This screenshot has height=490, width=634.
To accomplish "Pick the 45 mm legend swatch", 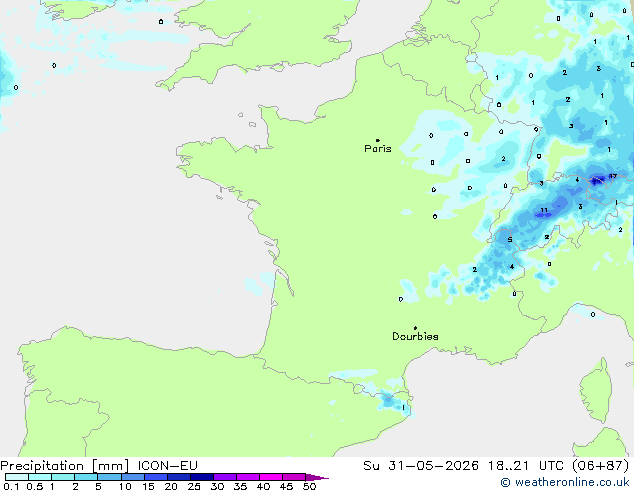I will pyautogui.click(x=294, y=477).
